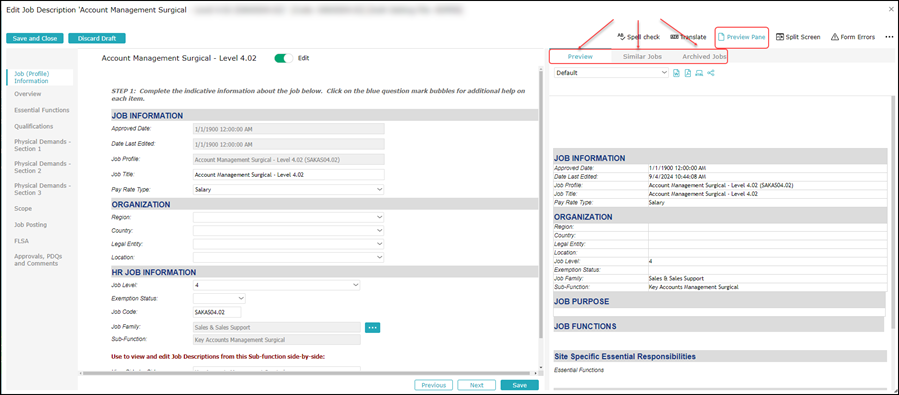Viewport: 899px width, 395px height.
Task: Run Spell check from the toolbar
Action: (x=639, y=37)
